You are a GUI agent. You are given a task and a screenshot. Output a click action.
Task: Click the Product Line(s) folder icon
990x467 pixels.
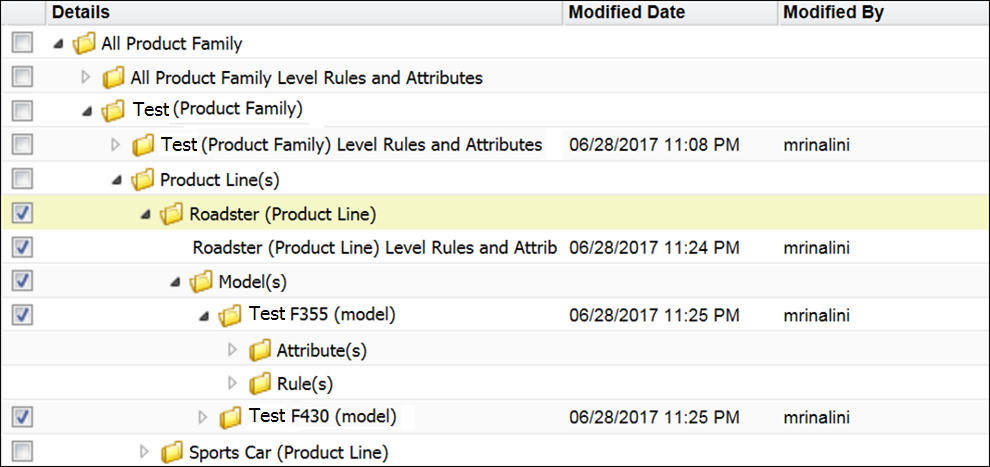click(143, 181)
